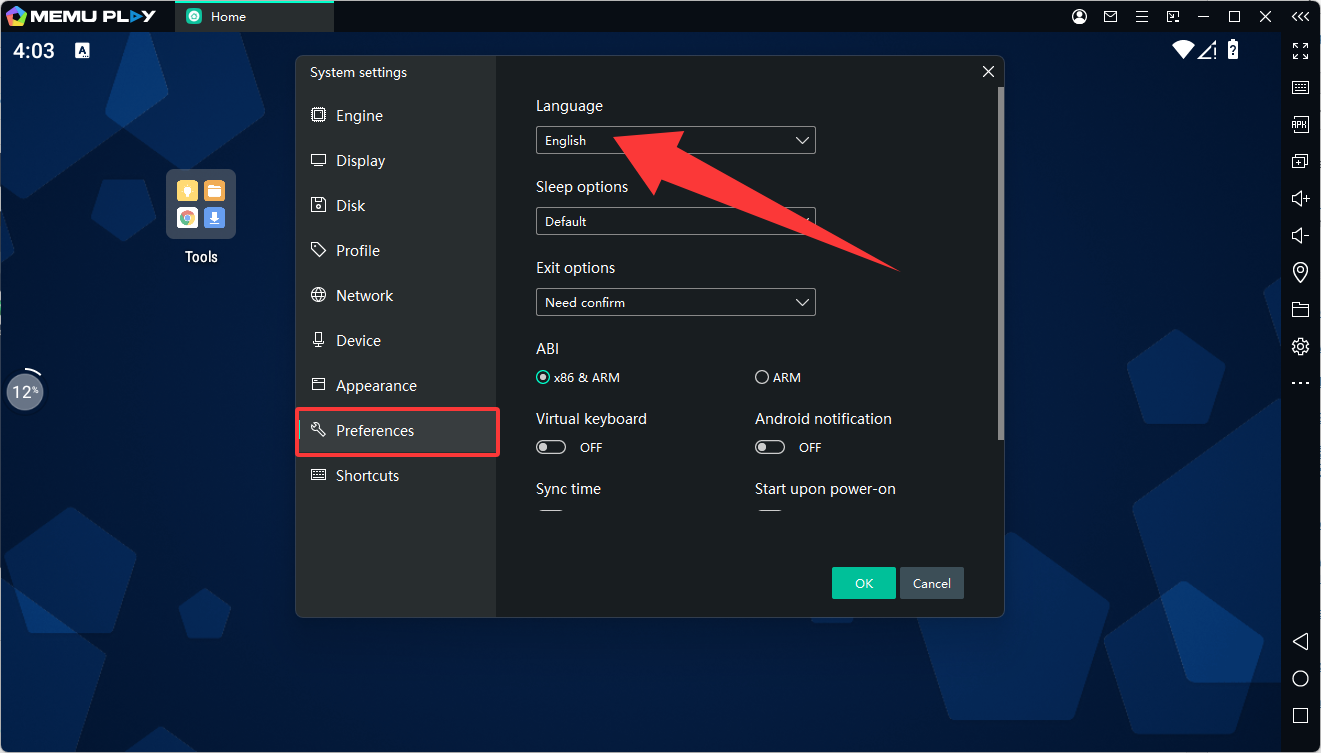Open the keymapping keyboard icon
Image resolution: width=1321 pixels, height=753 pixels.
[x=1300, y=88]
